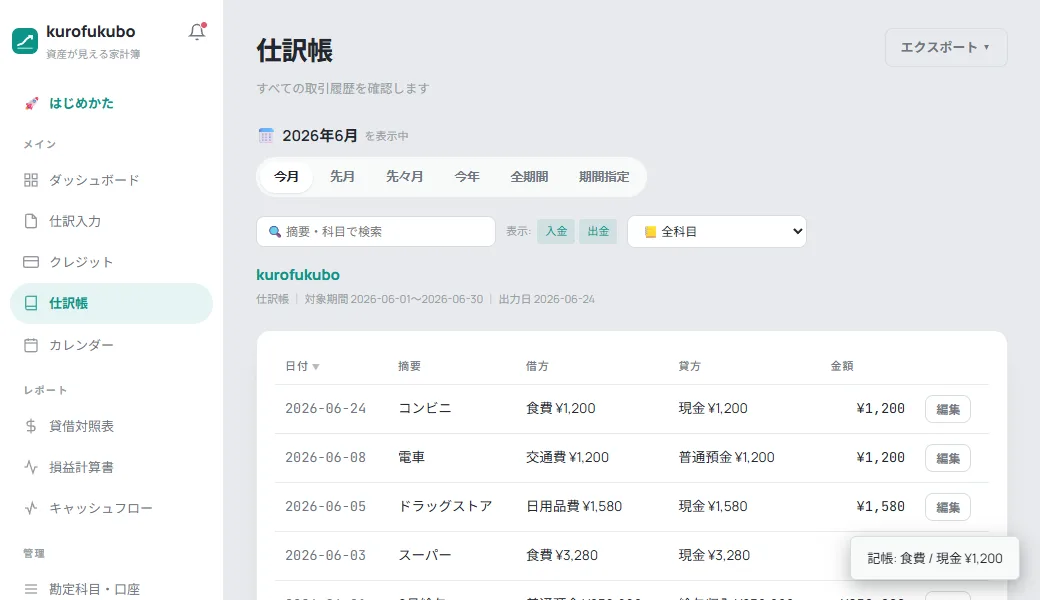
Task: Click the date 2026-06-24
Action: (x=326, y=408)
